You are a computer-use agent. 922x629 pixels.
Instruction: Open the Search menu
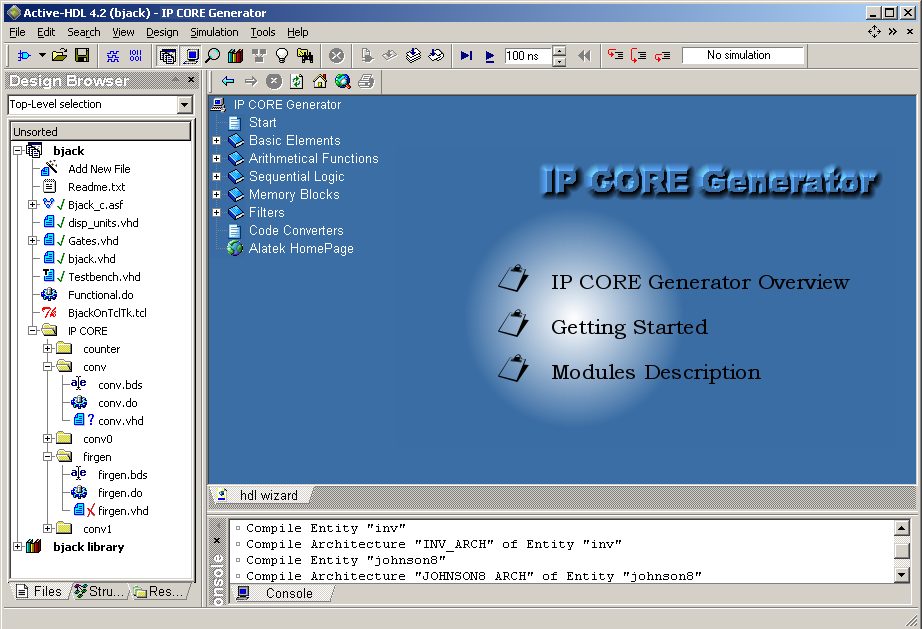coord(83,32)
